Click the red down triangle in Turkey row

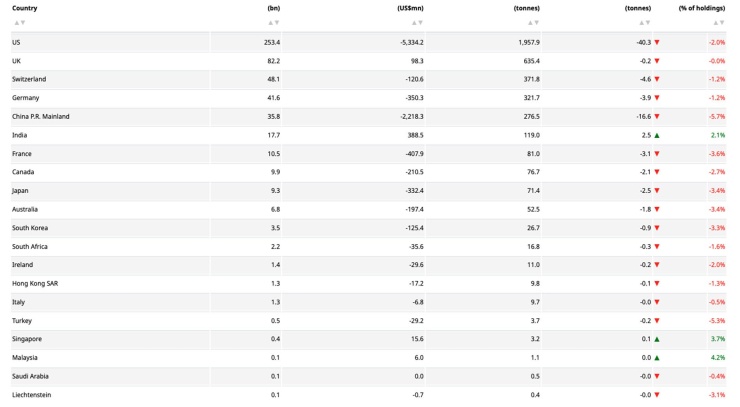[657, 321]
